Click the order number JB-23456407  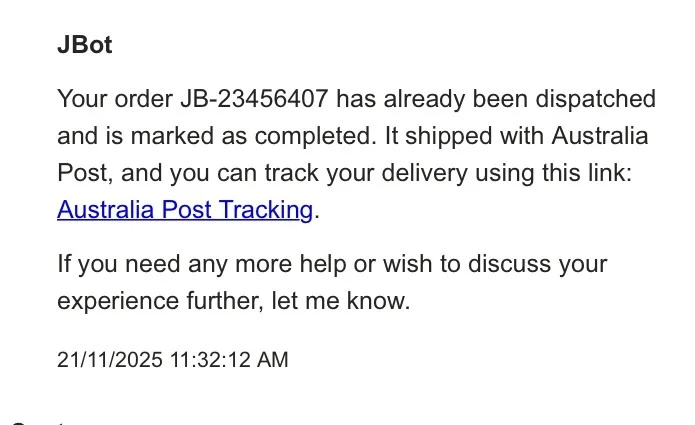click(x=255, y=99)
